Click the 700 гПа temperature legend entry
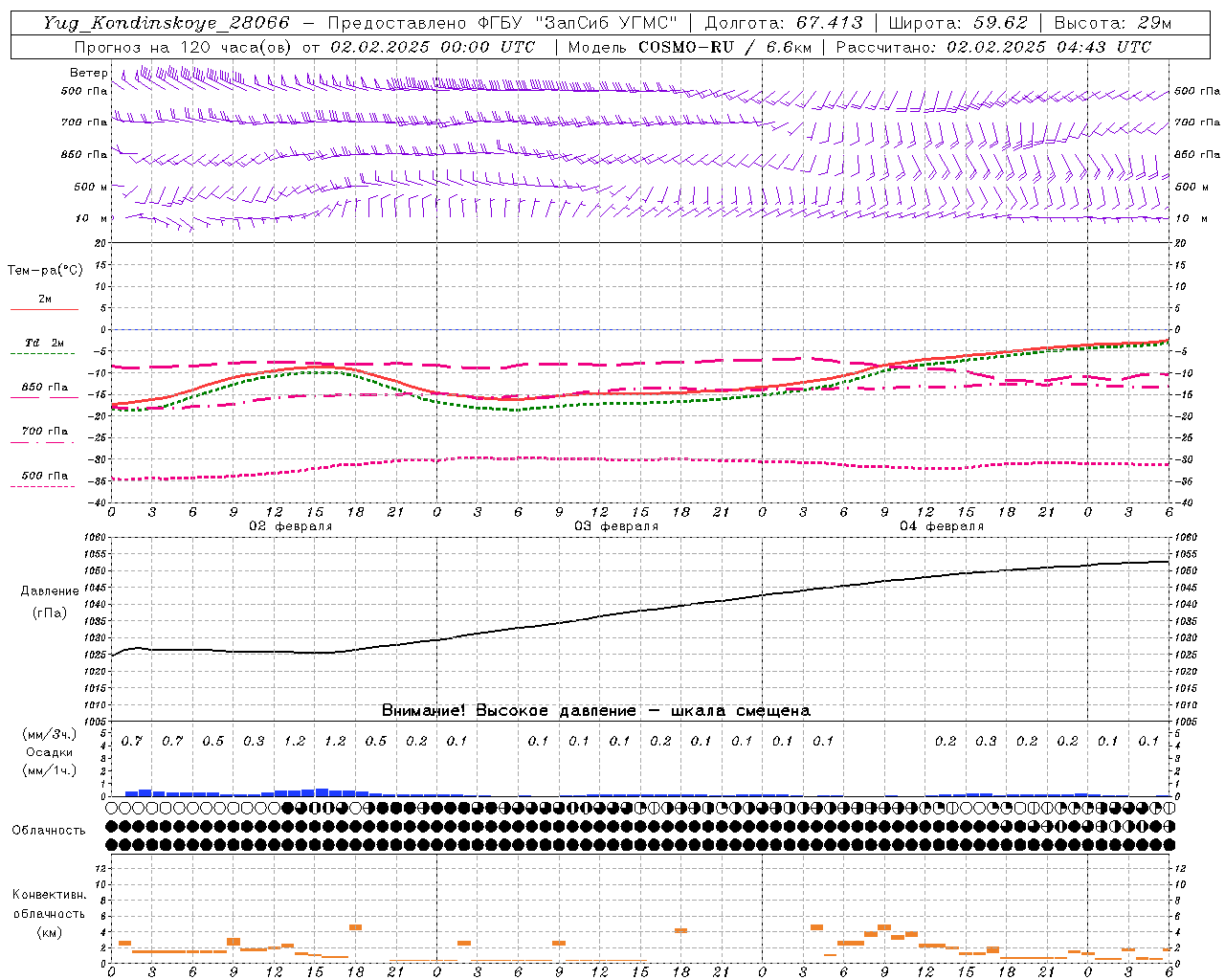The height and width of the screenshot is (980, 1225). [x=45, y=432]
